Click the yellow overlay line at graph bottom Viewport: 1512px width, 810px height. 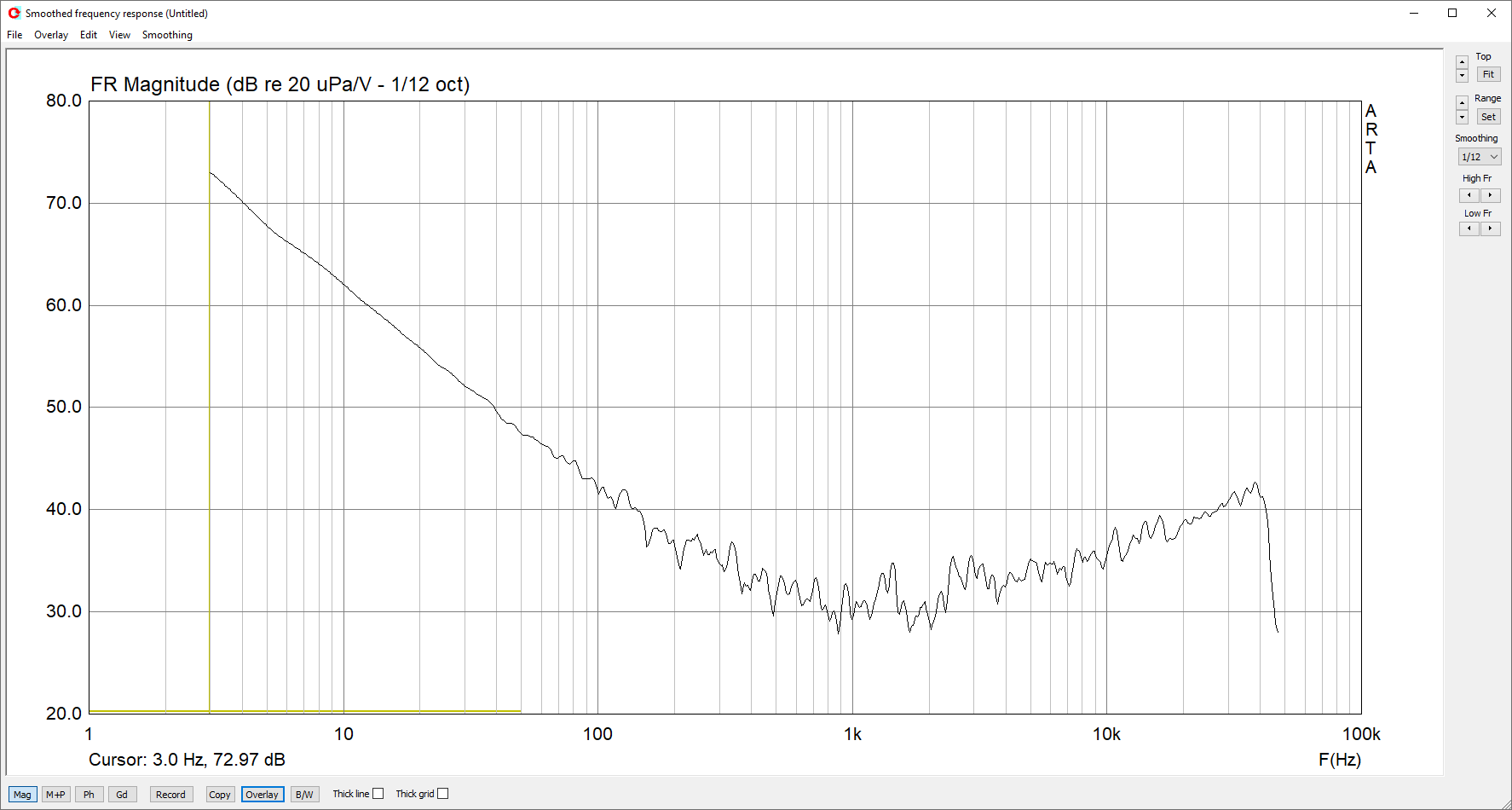pos(305,711)
